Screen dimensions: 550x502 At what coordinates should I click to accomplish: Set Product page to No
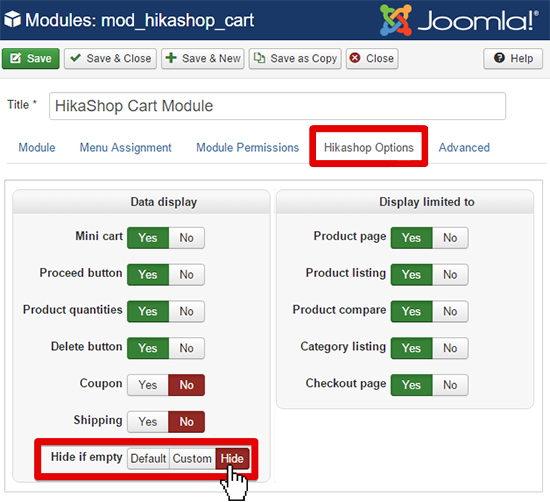(x=450, y=238)
